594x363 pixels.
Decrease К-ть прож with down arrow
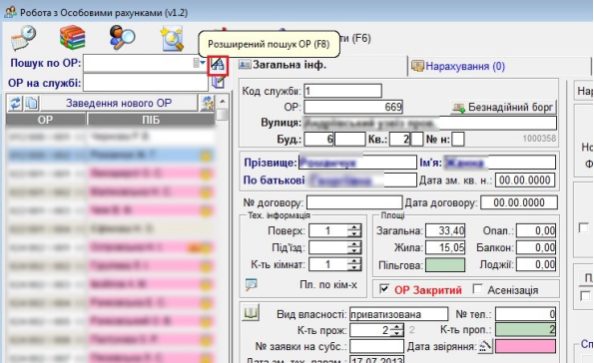[x=397, y=333]
